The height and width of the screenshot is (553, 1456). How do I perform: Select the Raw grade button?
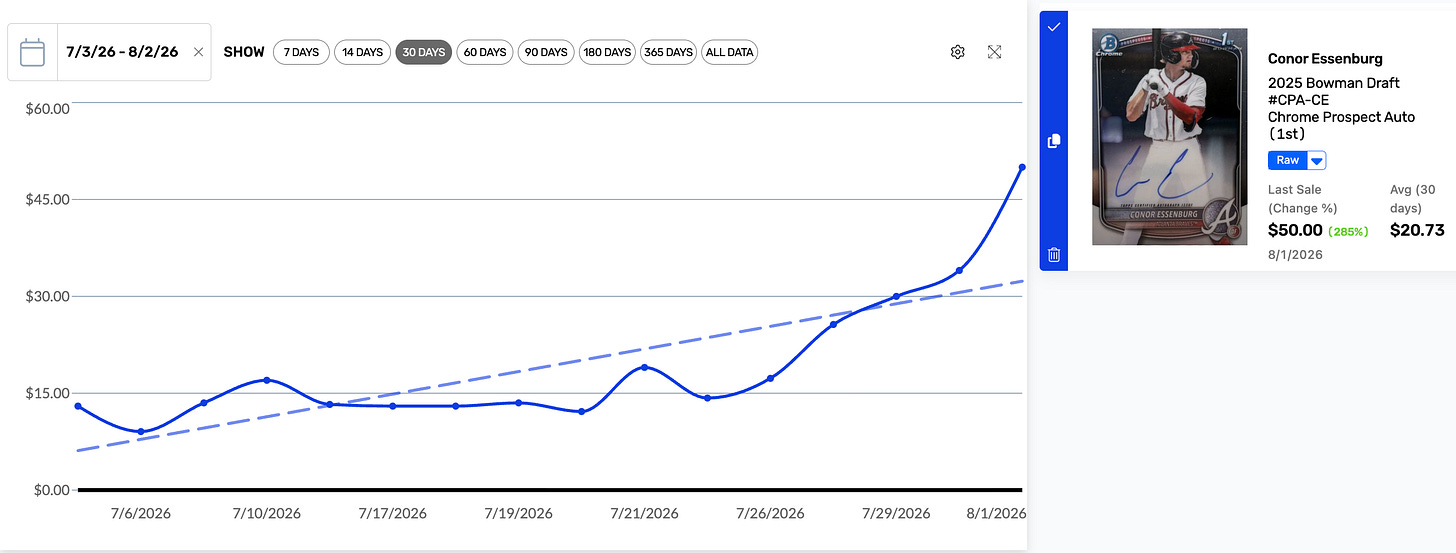1288,160
